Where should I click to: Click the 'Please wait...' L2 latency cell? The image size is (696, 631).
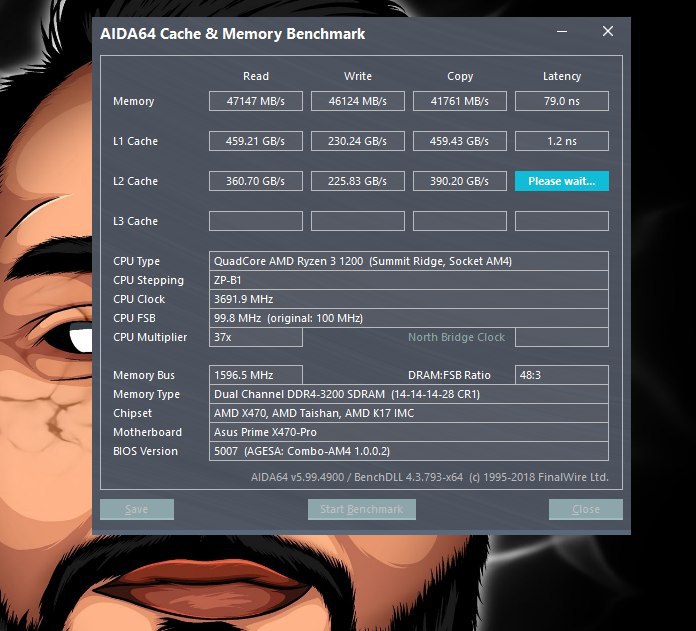(562, 181)
